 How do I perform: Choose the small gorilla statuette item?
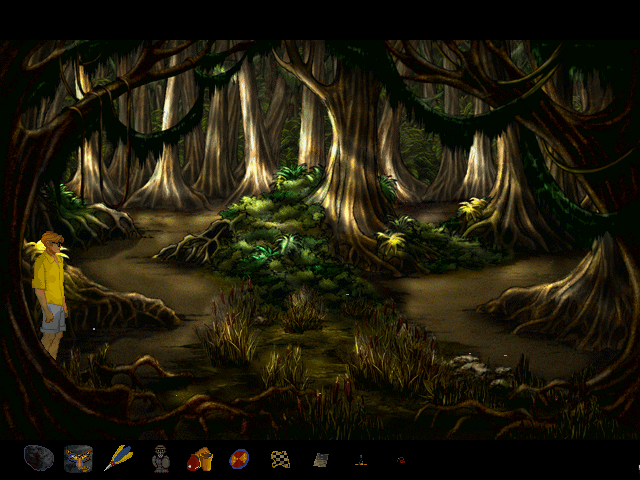tap(161, 459)
